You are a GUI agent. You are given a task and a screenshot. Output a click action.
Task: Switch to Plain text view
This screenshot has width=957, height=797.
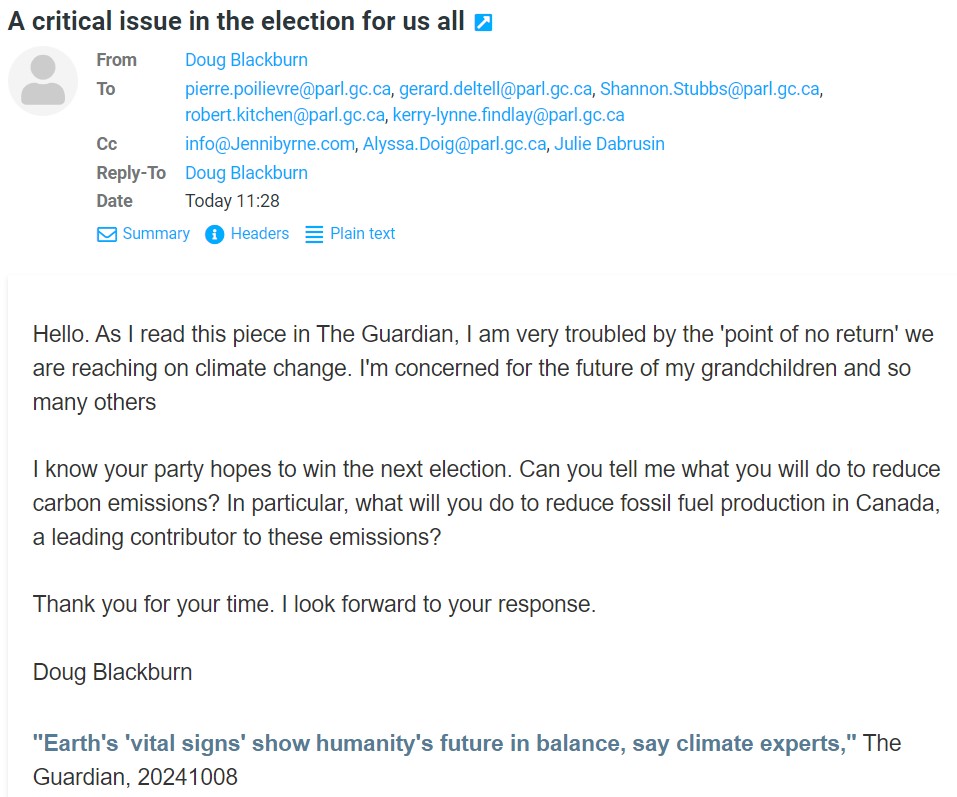(362, 234)
